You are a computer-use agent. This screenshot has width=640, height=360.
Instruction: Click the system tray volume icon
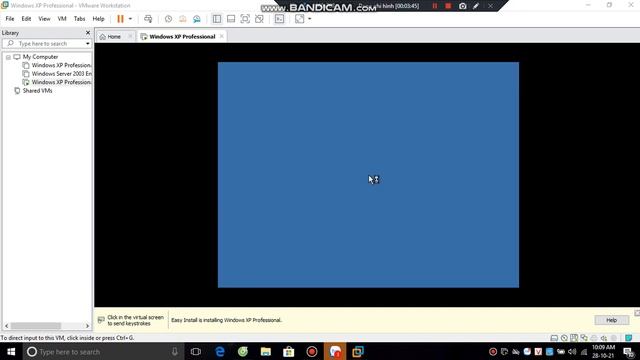(572, 351)
